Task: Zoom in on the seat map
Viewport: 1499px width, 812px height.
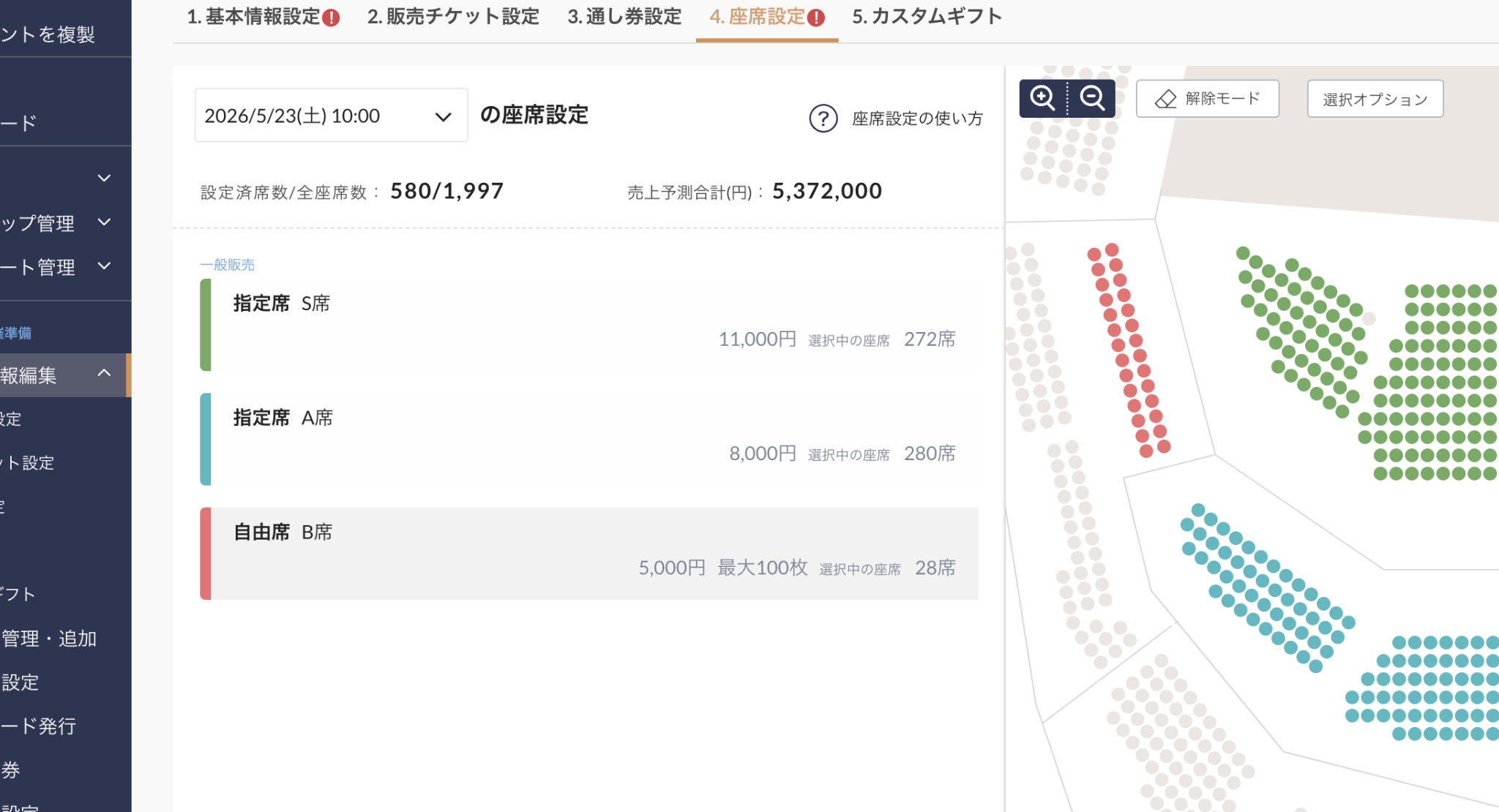Action: click(x=1042, y=98)
